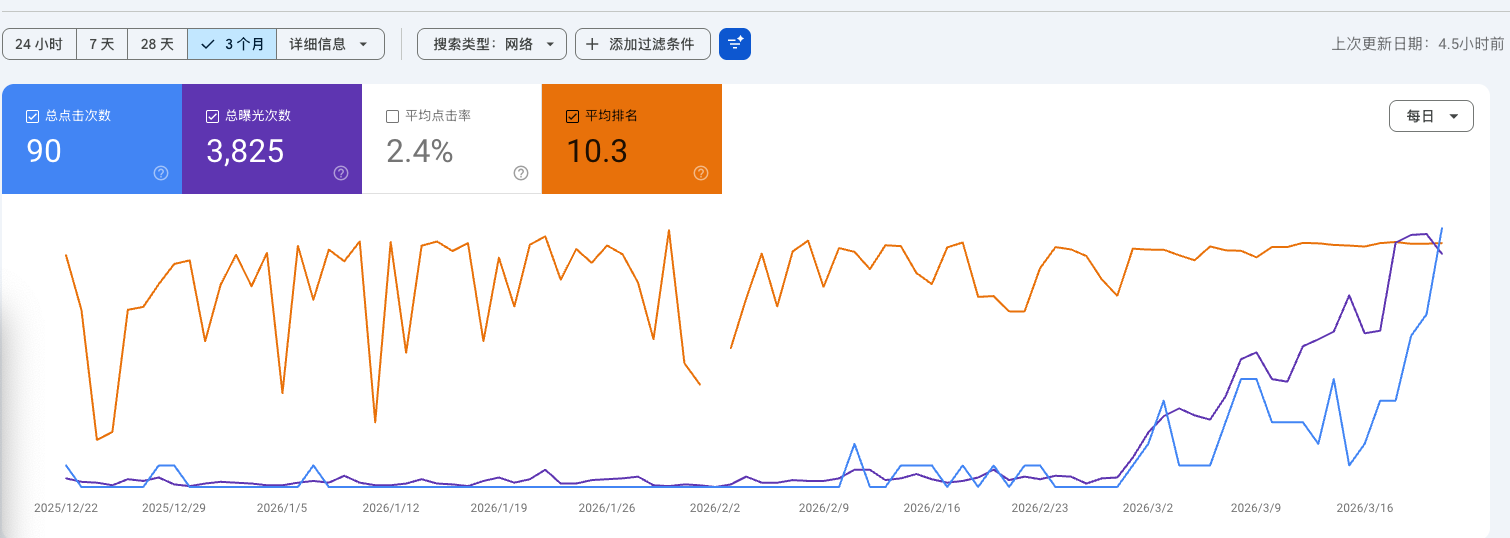Uncheck the 总曝光次数 checkbox
This screenshot has width=1510, height=538.
tap(212, 116)
